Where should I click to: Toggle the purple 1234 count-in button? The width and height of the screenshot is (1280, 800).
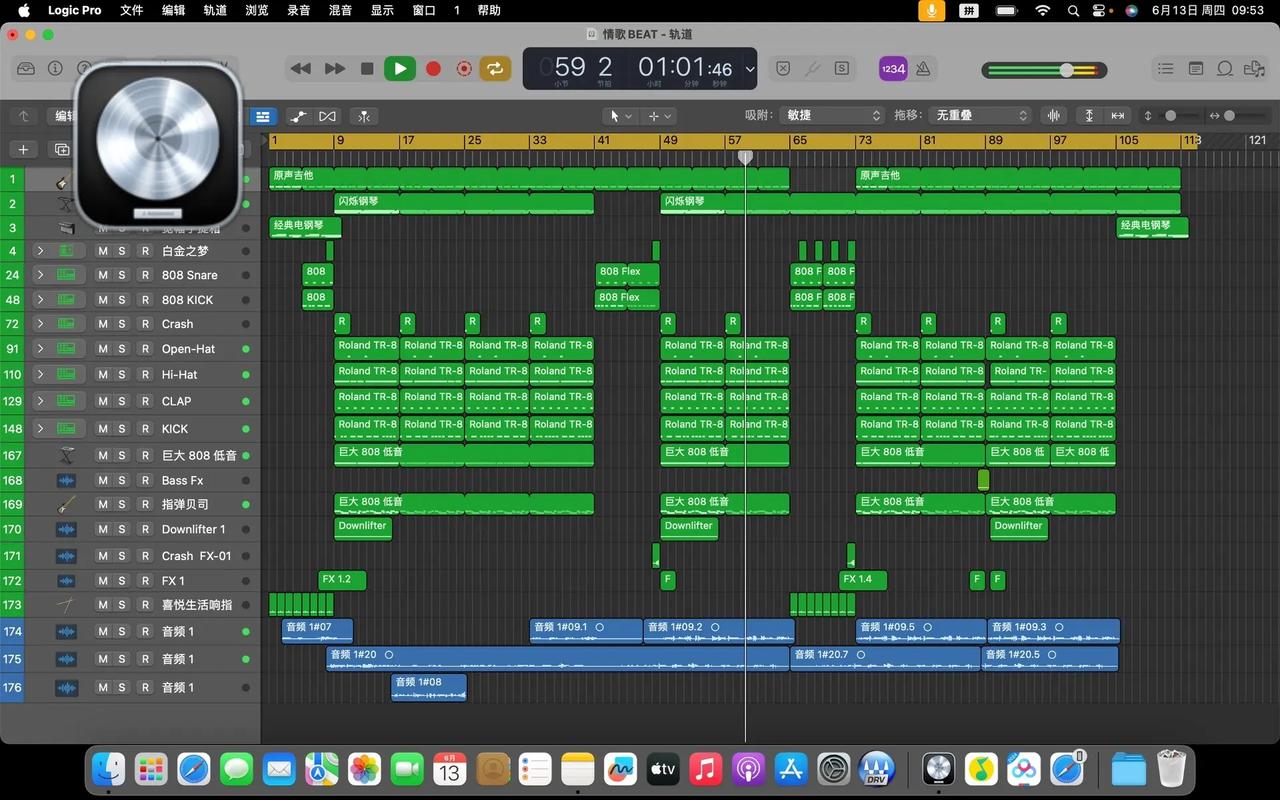coord(892,69)
